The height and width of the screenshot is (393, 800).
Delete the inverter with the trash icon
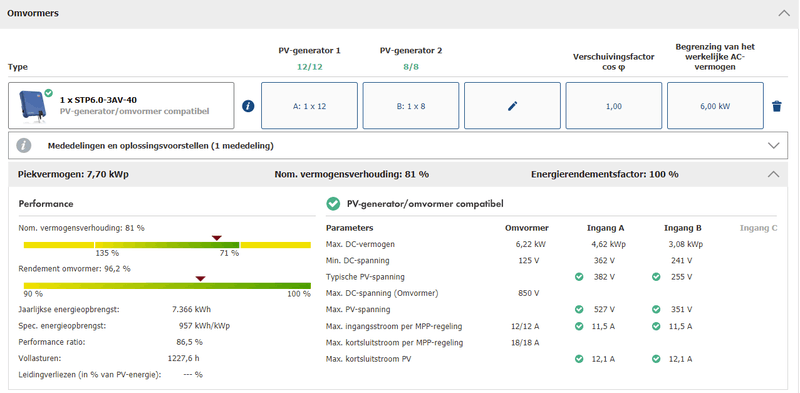click(777, 106)
